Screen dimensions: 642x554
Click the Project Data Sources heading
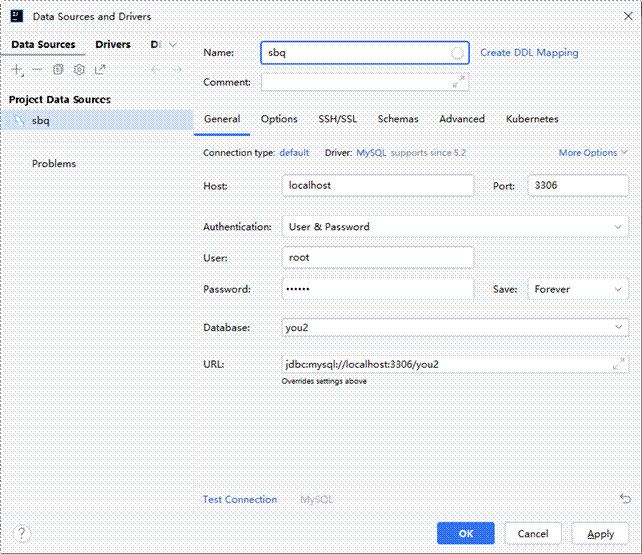click(60, 99)
